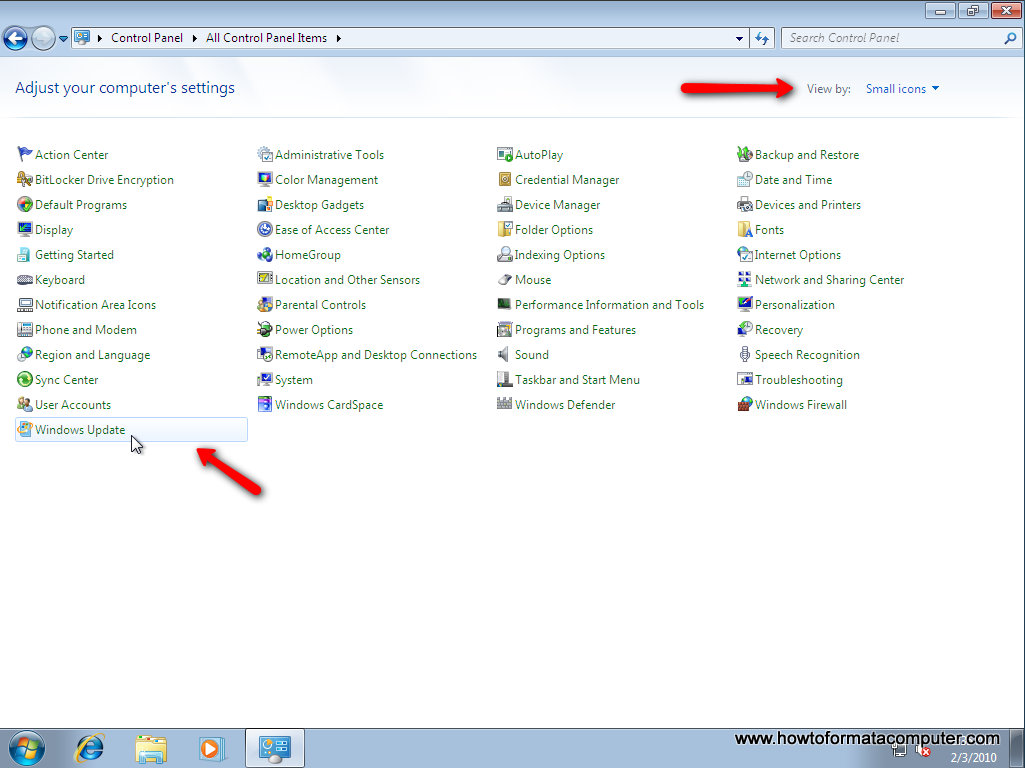1025x768 pixels.
Task: Click the HomeGroup icon
Action: (x=265, y=255)
